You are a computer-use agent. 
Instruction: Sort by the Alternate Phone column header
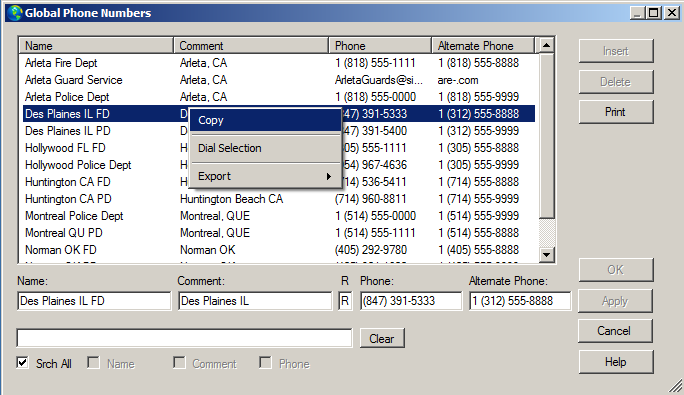pos(483,45)
